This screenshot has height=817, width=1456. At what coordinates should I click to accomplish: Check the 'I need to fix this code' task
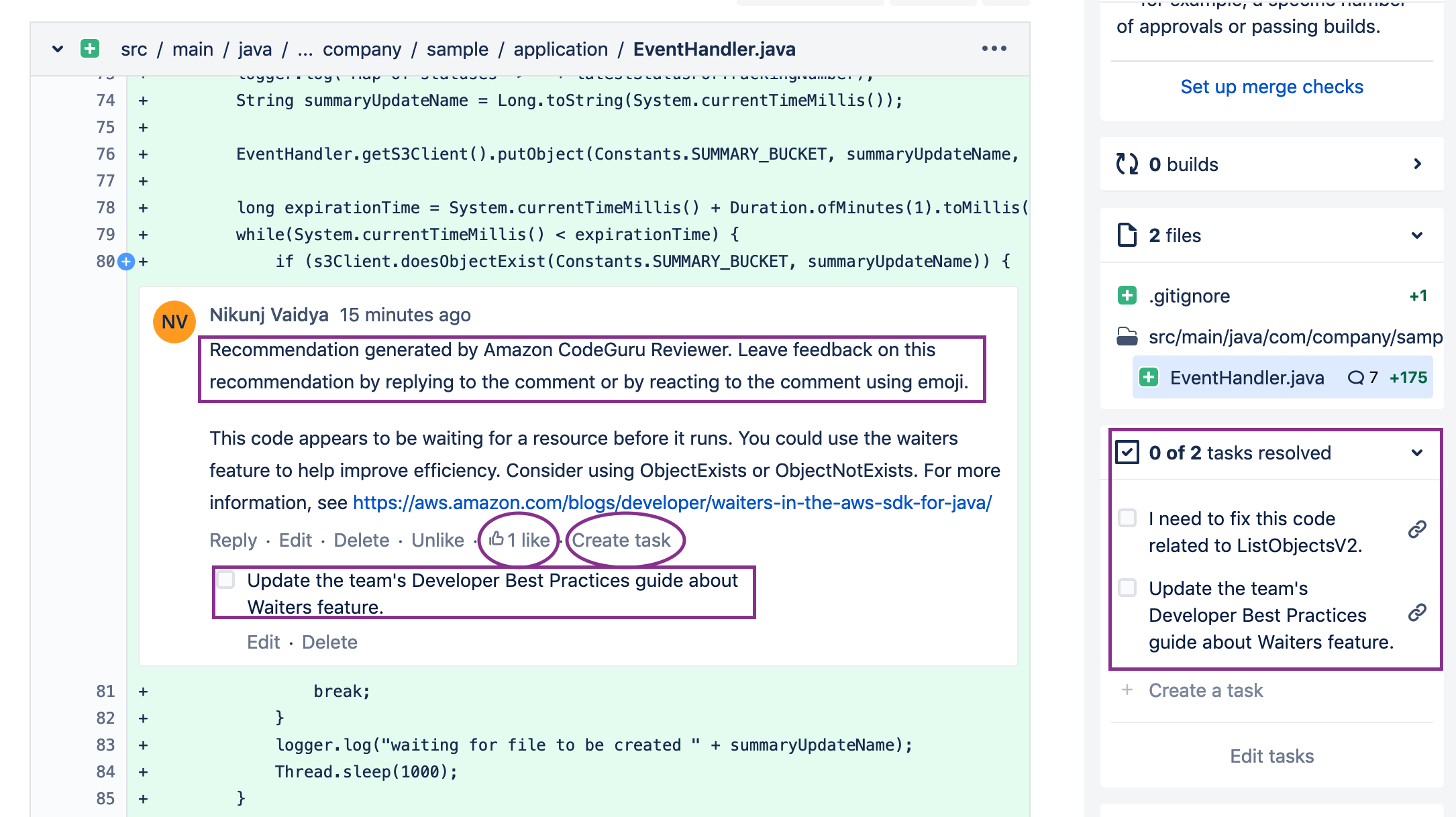pyautogui.click(x=1127, y=519)
